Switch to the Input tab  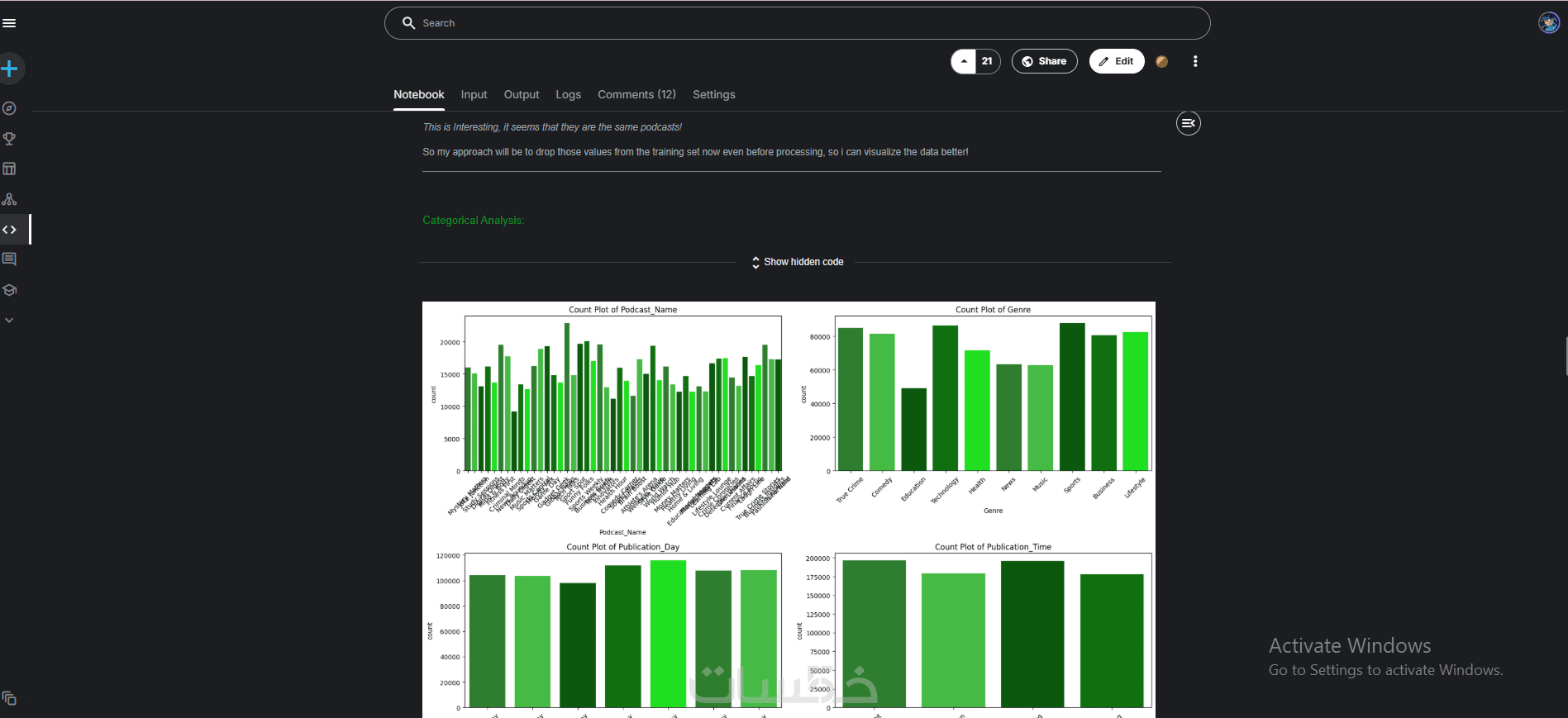474,94
